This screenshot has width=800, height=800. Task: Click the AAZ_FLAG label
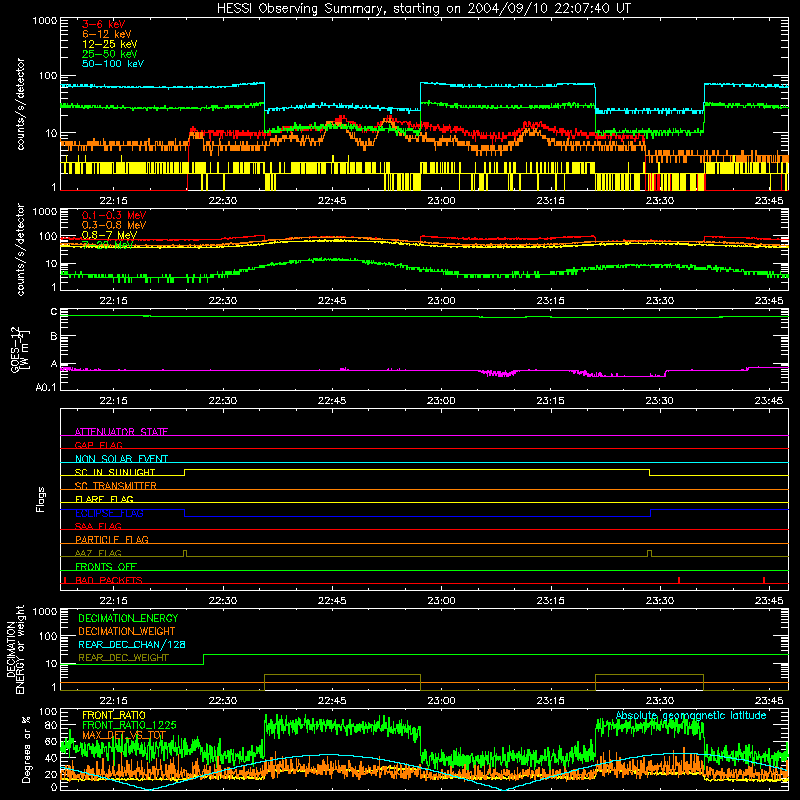pos(98,553)
